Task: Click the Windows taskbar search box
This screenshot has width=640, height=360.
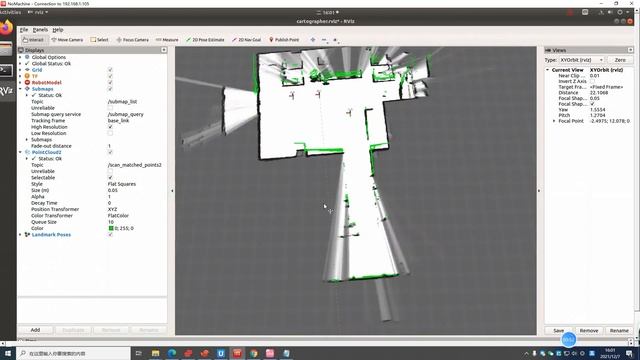Action: pos(73,353)
